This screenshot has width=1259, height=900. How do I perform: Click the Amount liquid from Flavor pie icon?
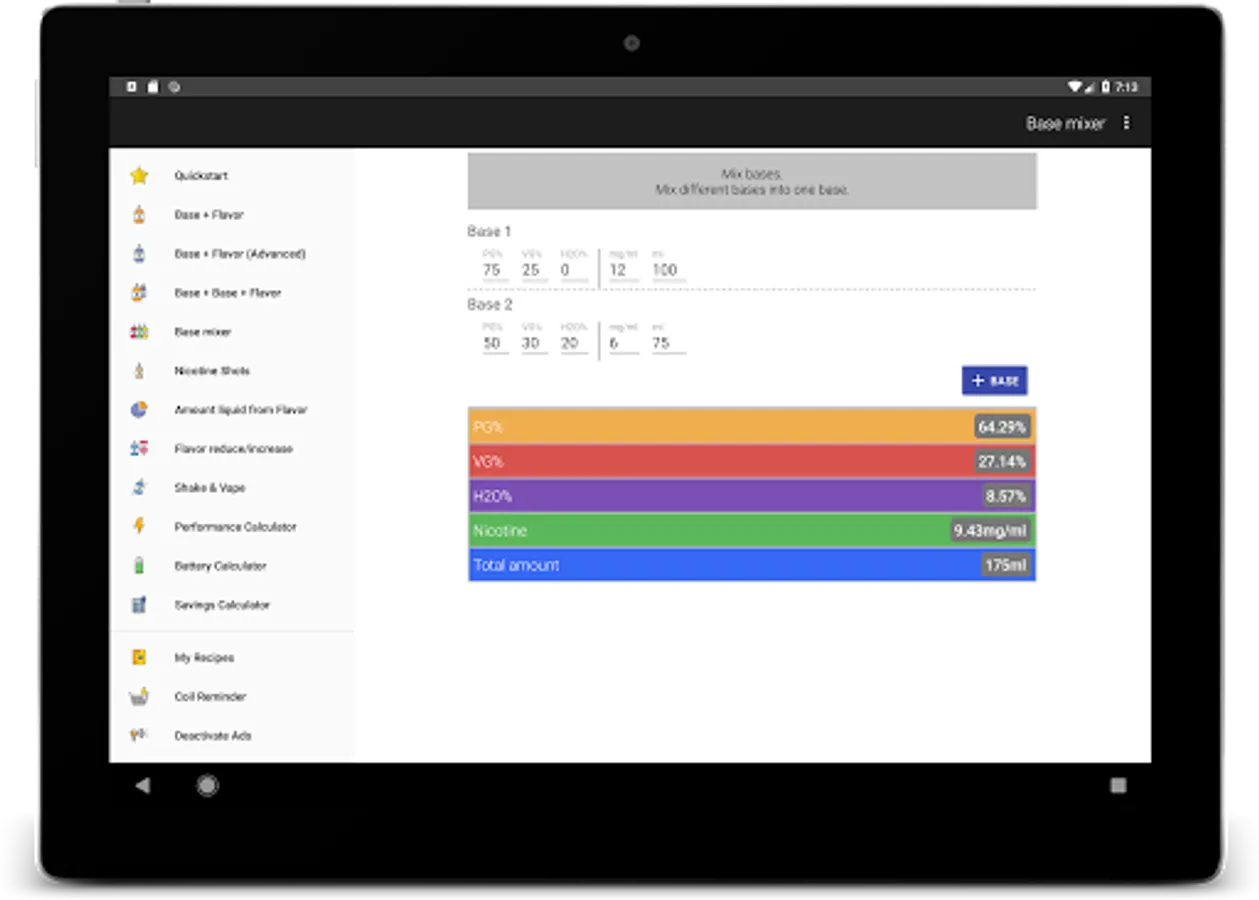139,410
